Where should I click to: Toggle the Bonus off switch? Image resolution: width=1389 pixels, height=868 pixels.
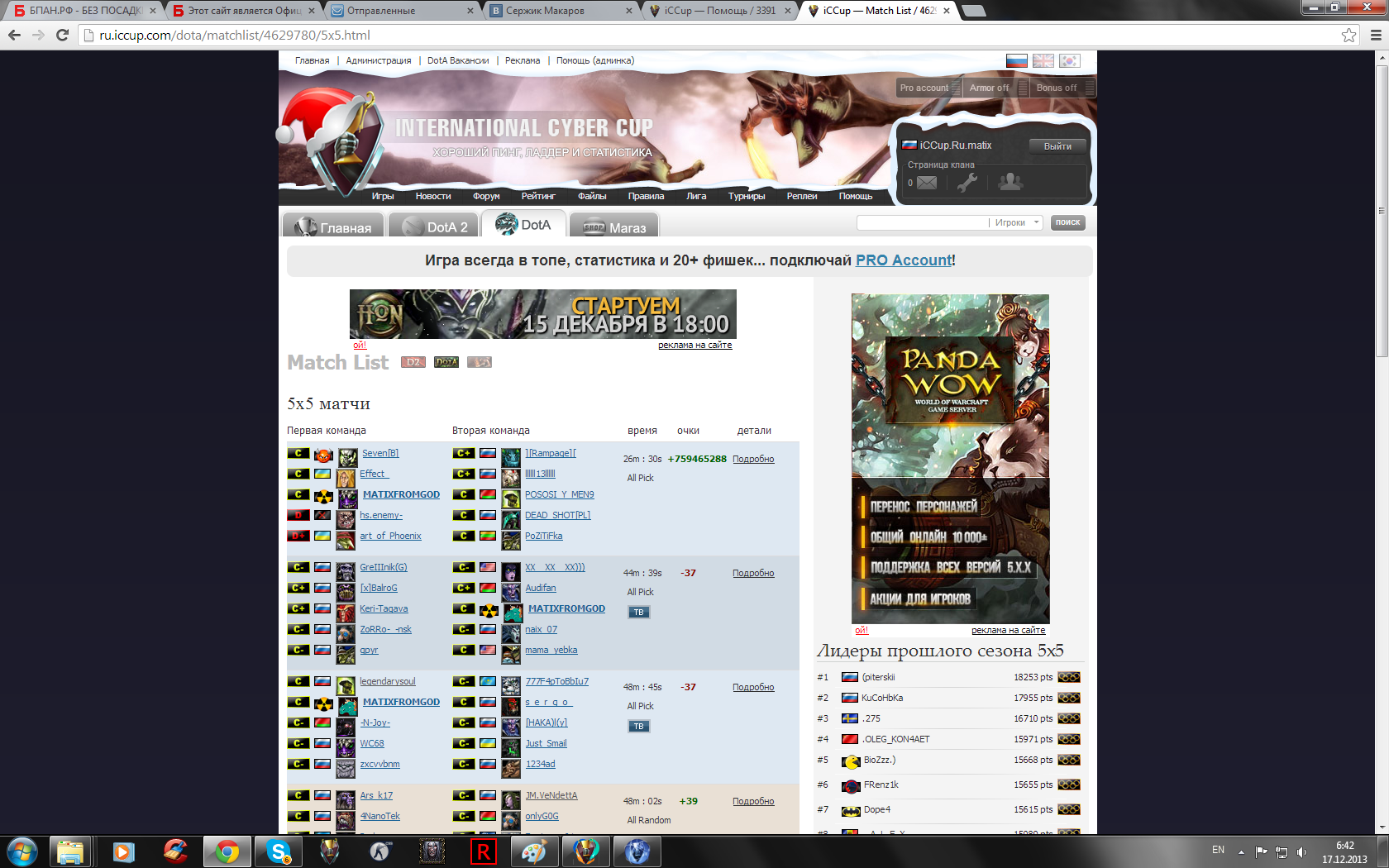click(x=1063, y=88)
